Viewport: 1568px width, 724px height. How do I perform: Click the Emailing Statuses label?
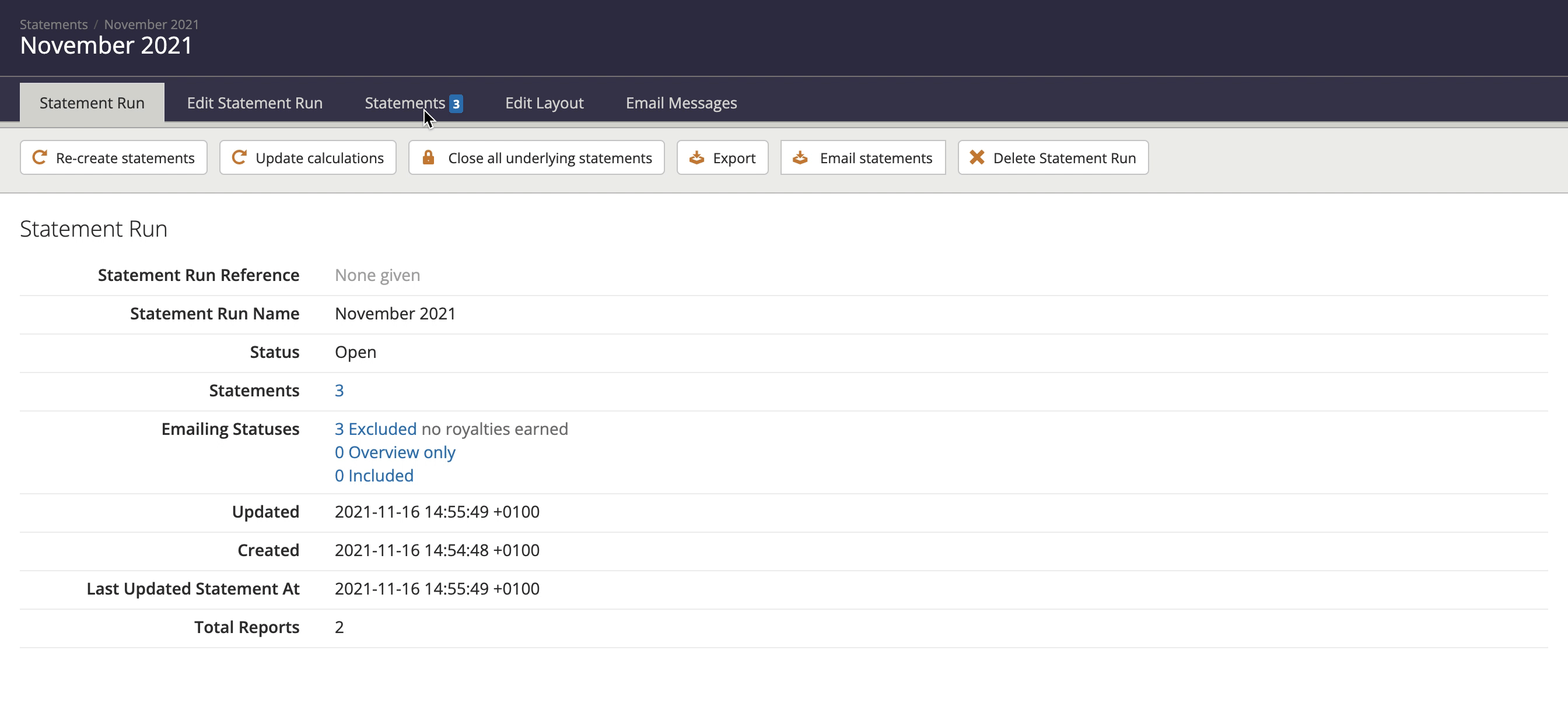(230, 429)
